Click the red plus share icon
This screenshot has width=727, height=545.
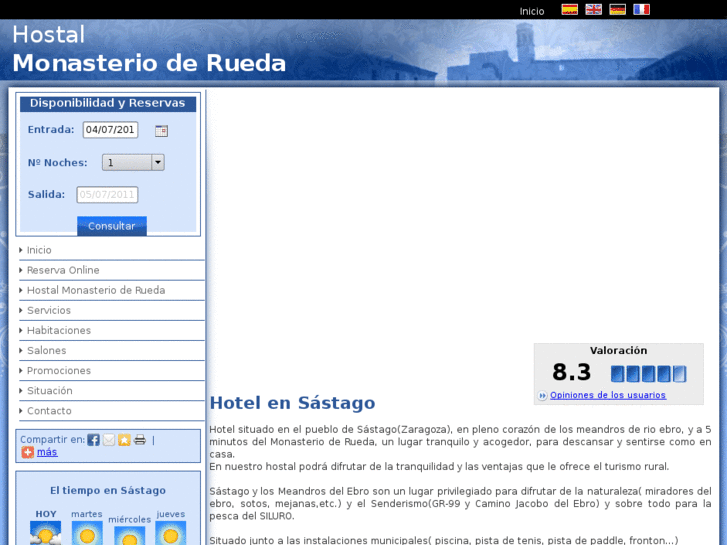coord(27,452)
